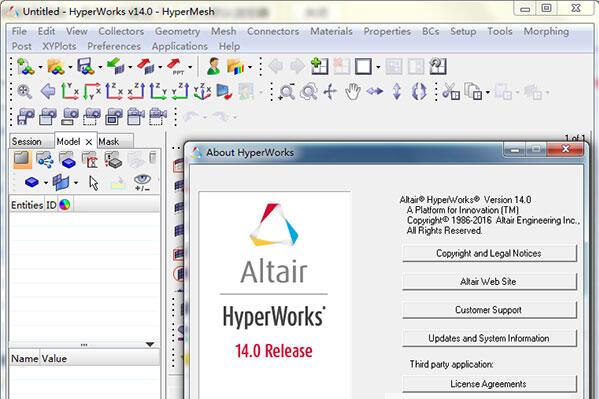Open the XYPlots menu
This screenshot has height=399, width=599.
point(59,46)
